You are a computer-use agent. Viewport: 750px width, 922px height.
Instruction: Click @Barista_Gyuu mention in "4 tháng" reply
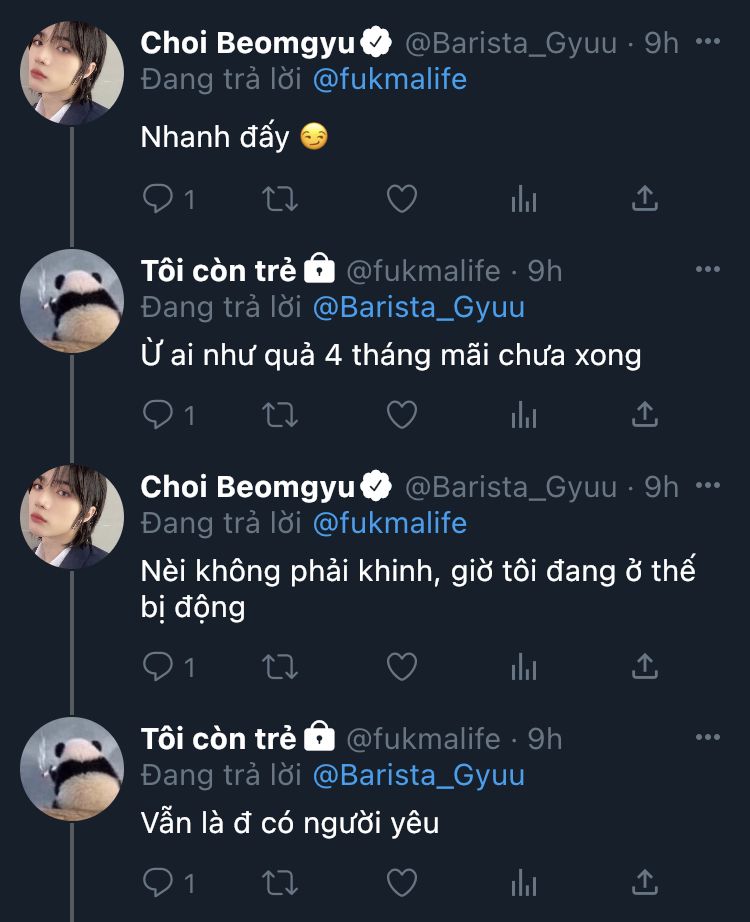[418, 307]
